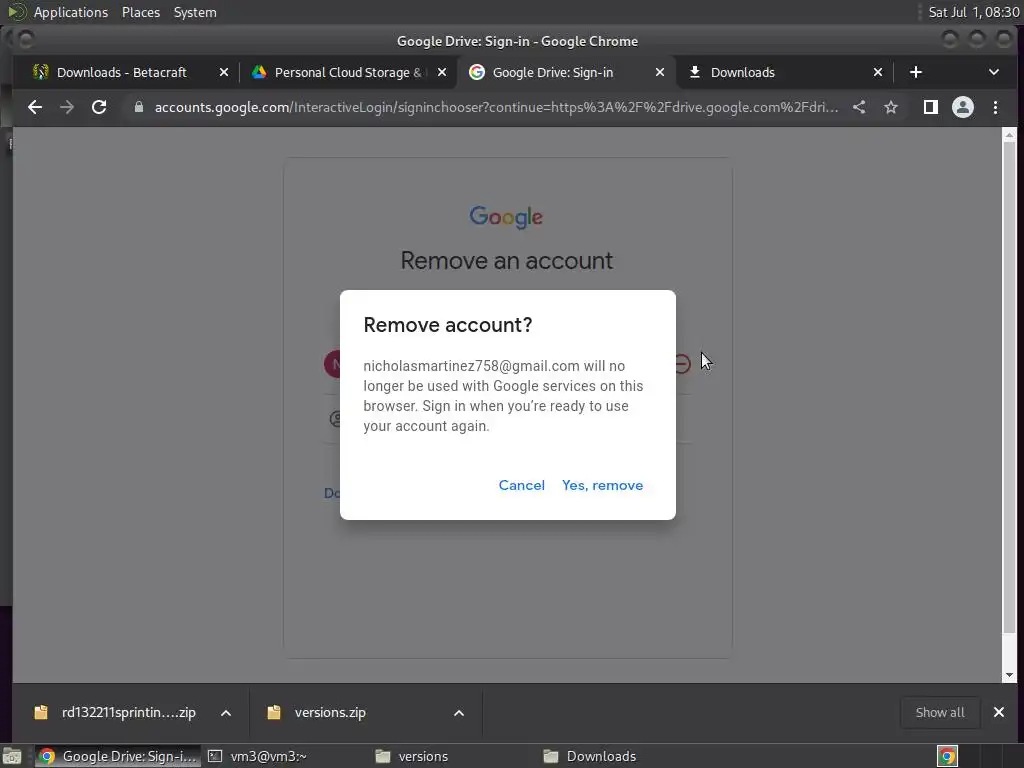
Task: Go back to previous page
Action: point(35,107)
